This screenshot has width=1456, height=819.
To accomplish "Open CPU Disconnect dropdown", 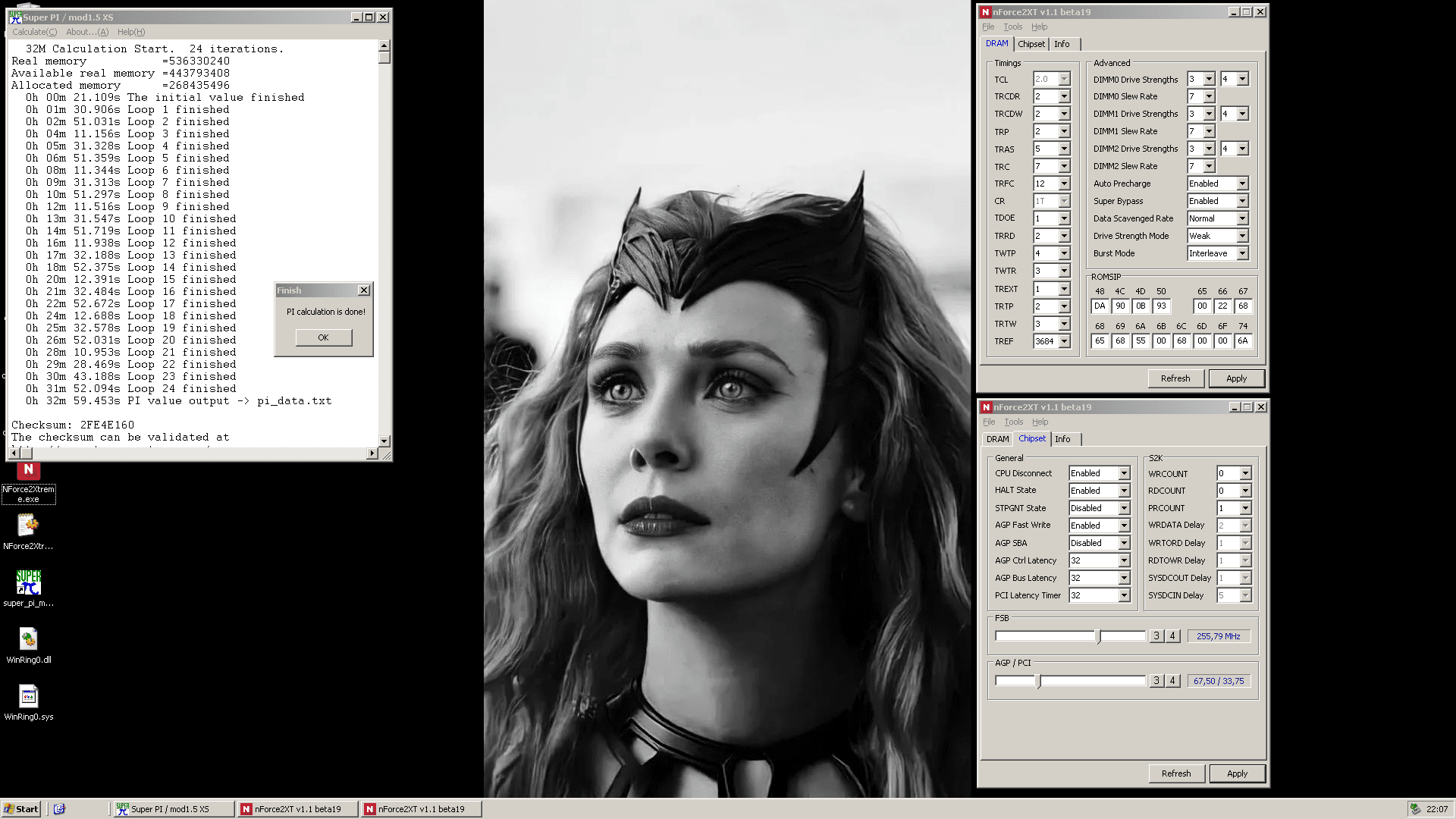I will (1124, 473).
